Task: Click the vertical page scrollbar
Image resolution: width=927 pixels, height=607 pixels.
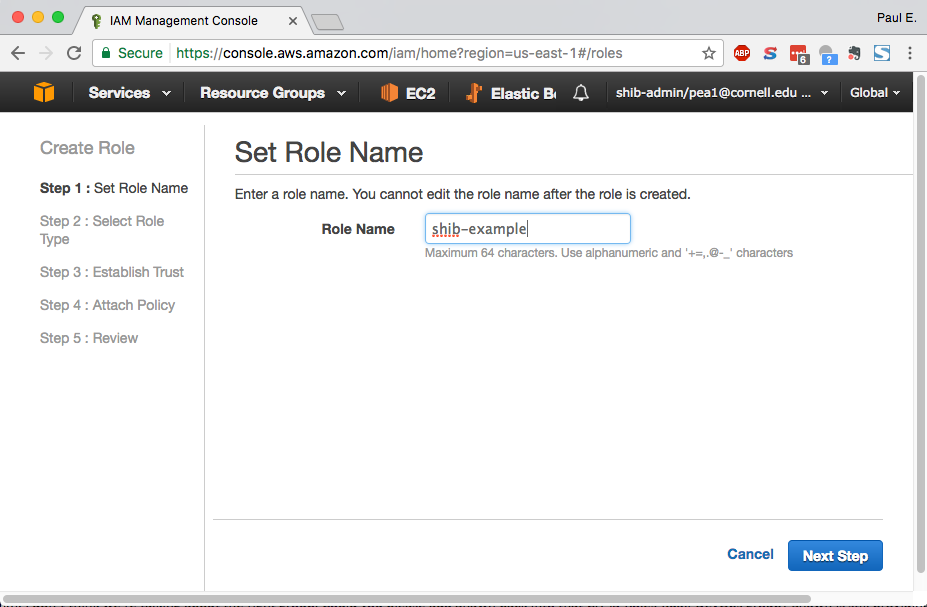Action: pos(920,324)
